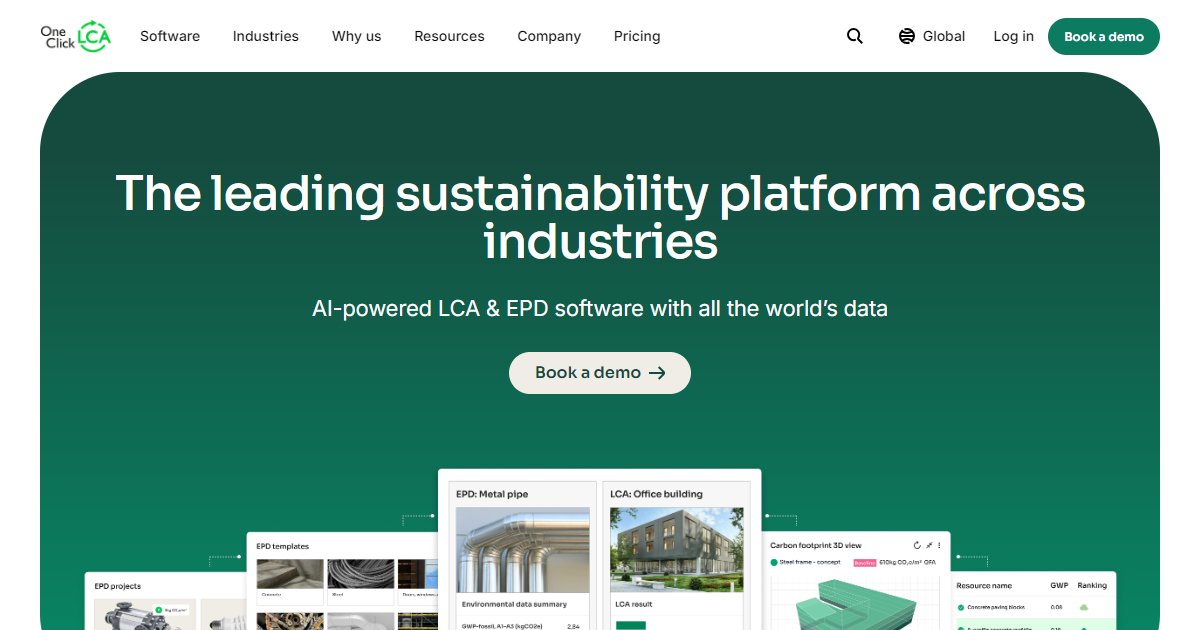Click the refresh icon on Carbon footprint 3D view

point(917,545)
